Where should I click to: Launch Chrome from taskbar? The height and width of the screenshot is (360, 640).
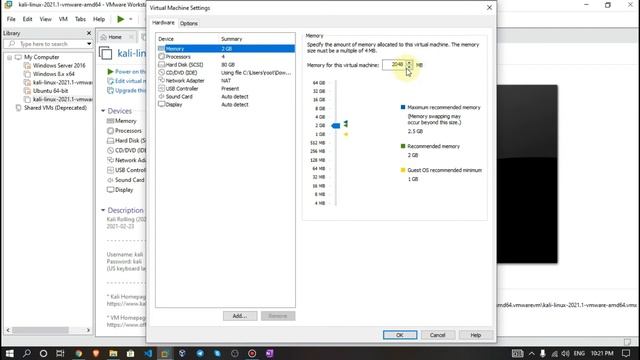click(x=78, y=353)
